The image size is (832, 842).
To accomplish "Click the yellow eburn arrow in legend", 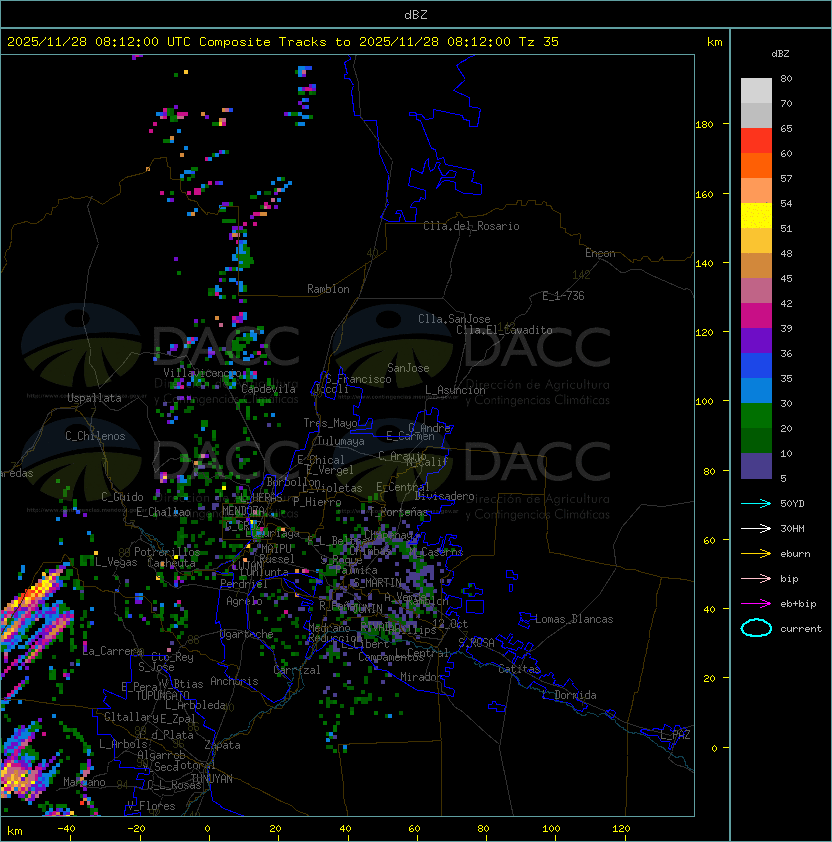I will click(x=756, y=554).
